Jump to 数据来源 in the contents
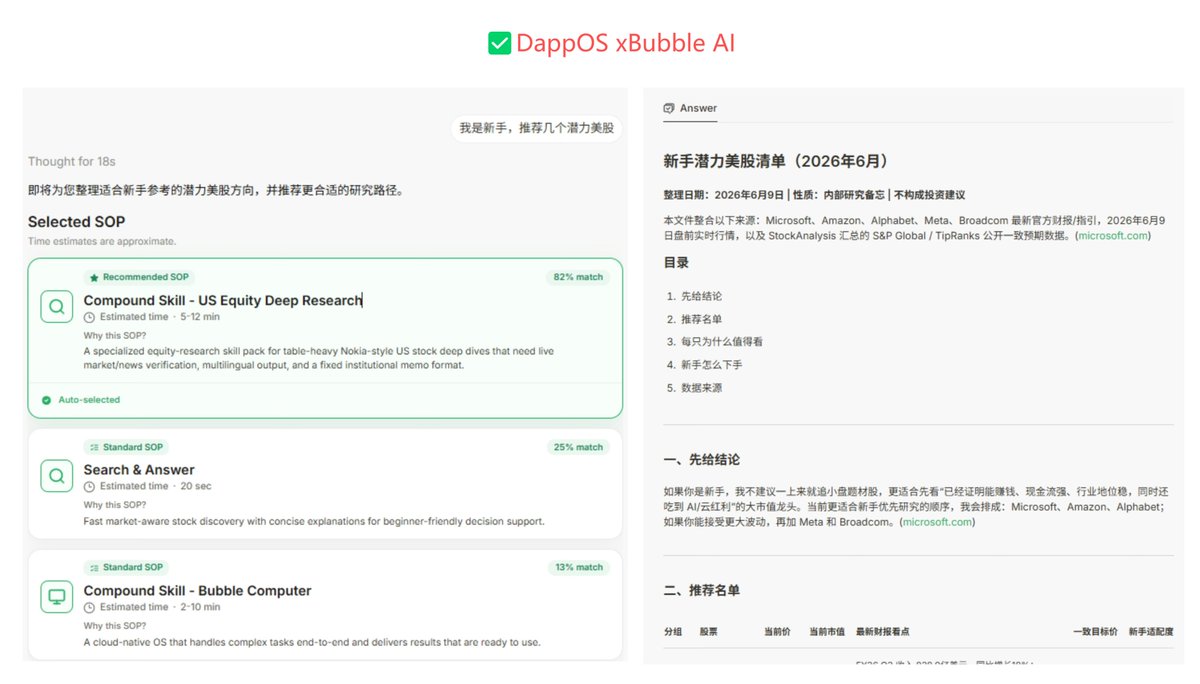This screenshot has width=1200, height=684. pos(701,388)
